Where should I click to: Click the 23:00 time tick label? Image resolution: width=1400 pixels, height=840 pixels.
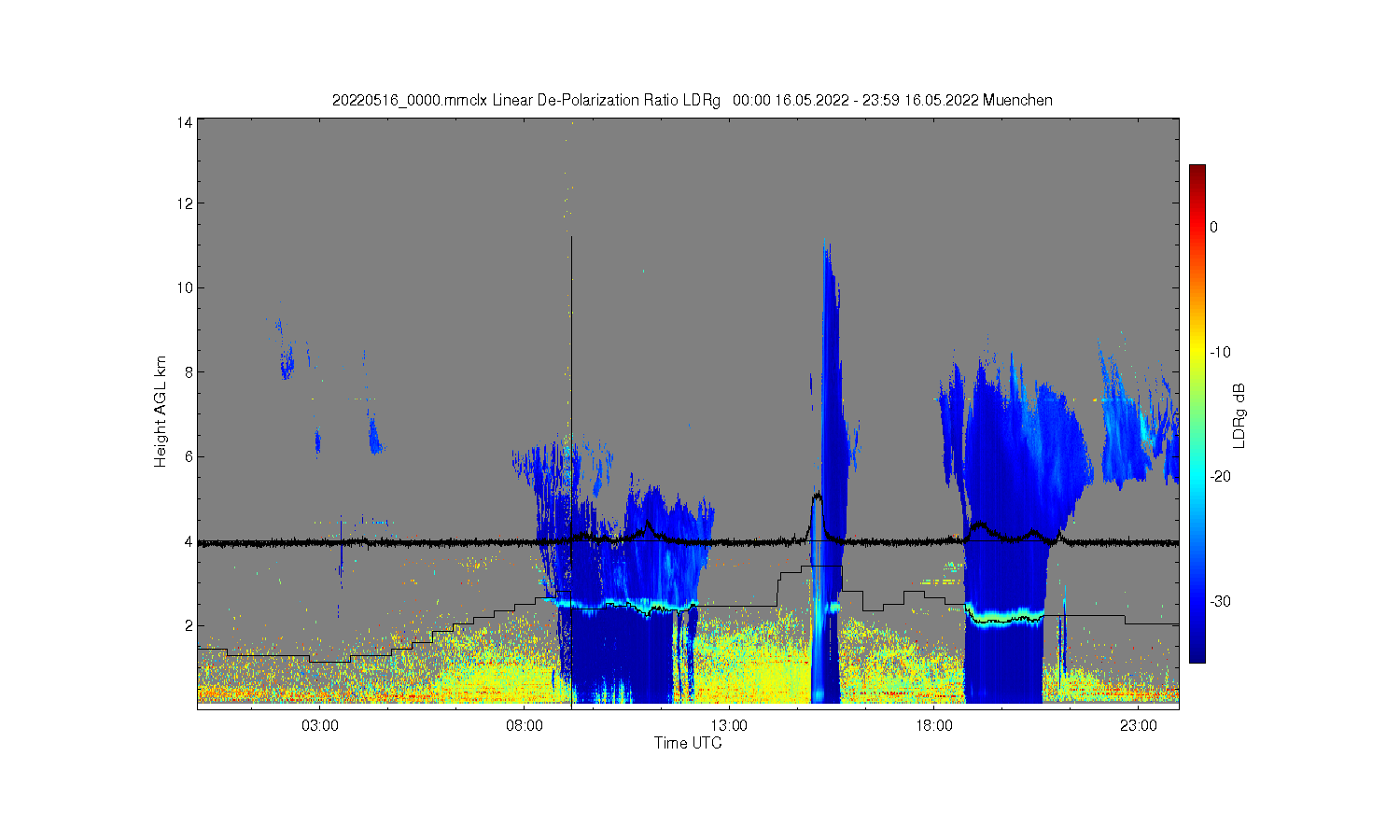click(1139, 725)
